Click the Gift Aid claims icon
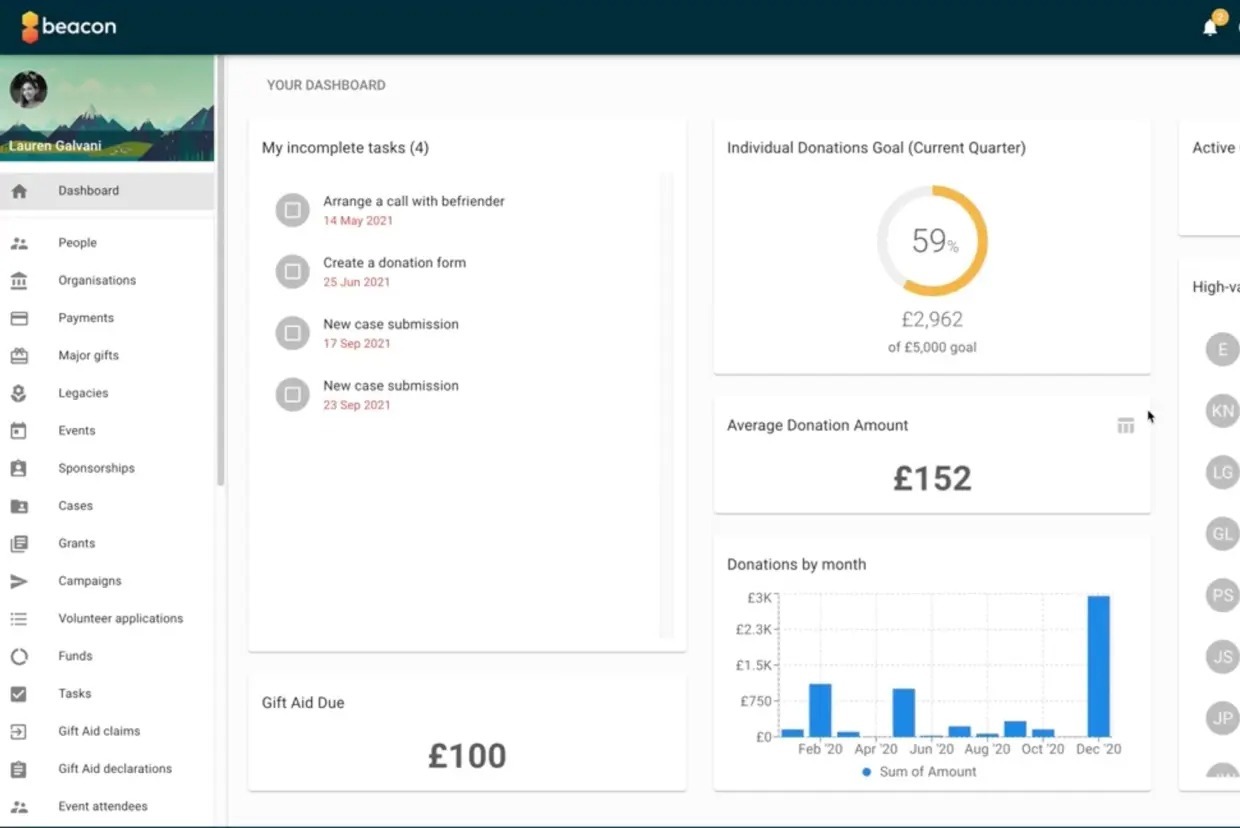 point(19,732)
